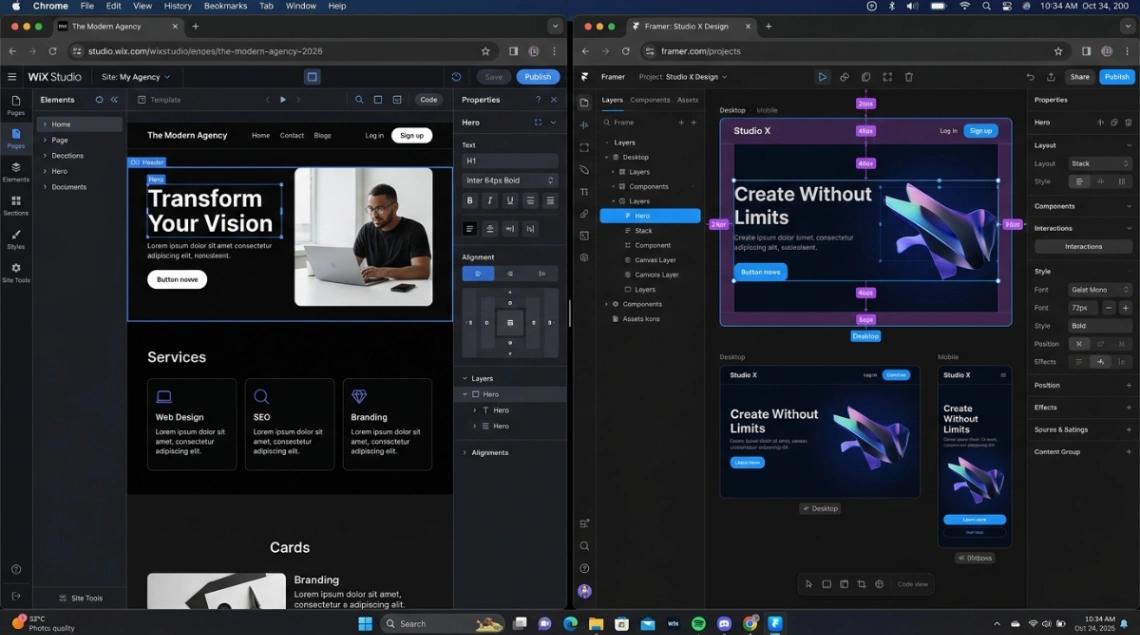Click the Framer export upload icon
The height and width of the screenshot is (635, 1140).
(1051, 76)
